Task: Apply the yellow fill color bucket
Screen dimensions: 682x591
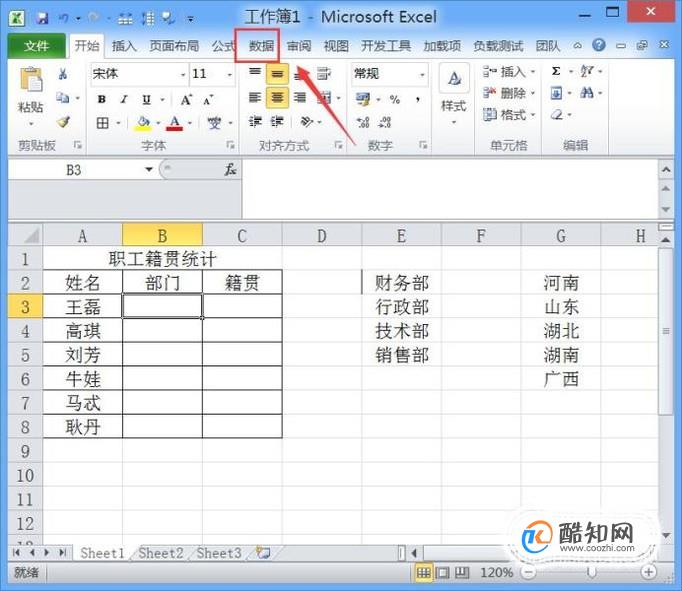Action: [x=143, y=123]
